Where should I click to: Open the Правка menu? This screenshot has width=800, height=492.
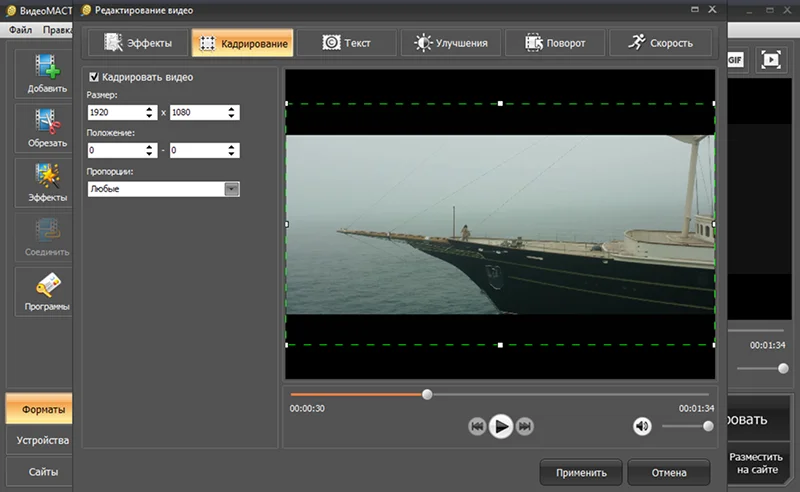pos(57,30)
